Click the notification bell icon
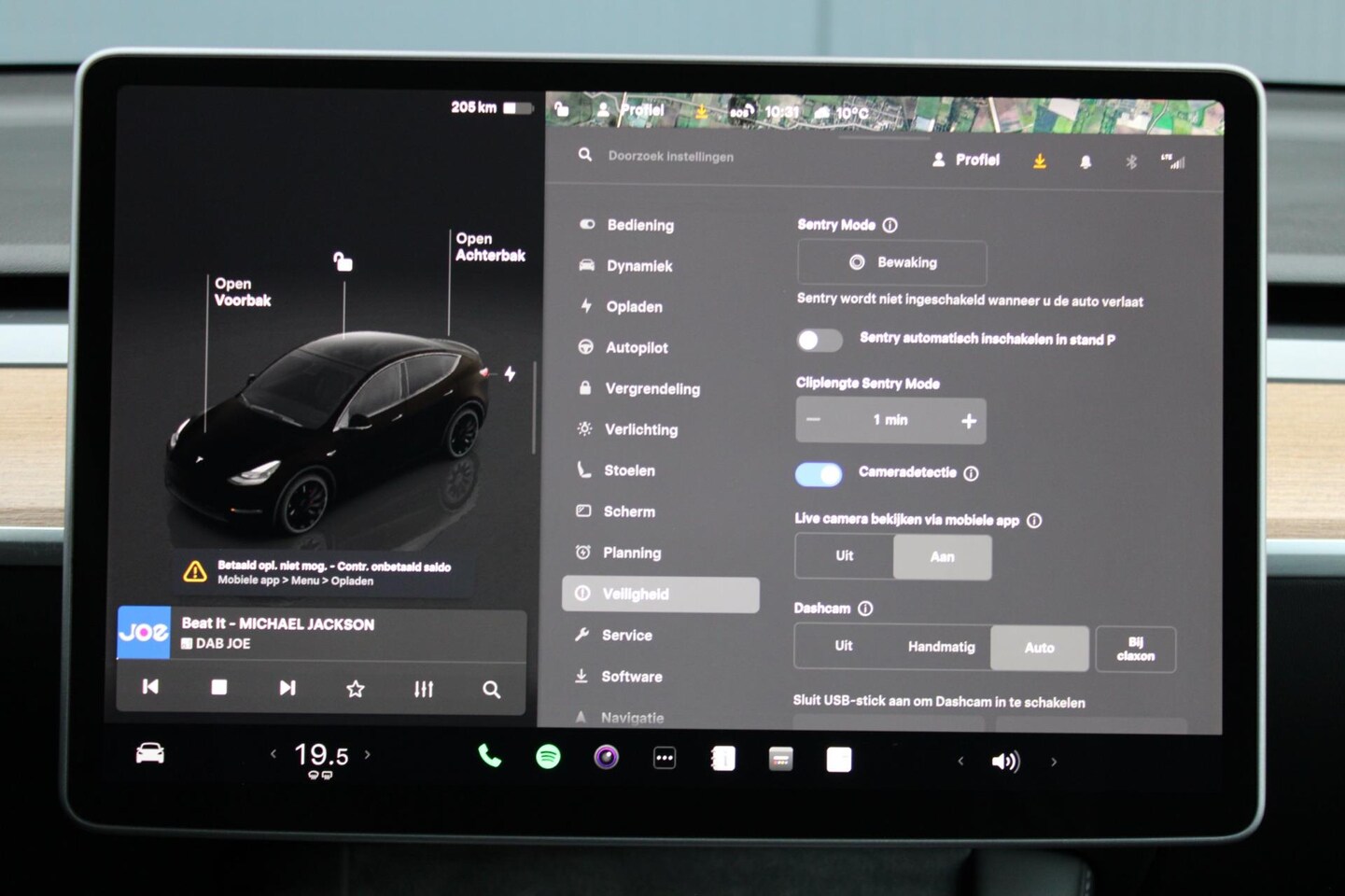The width and height of the screenshot is (1345, 896). 1086,162
